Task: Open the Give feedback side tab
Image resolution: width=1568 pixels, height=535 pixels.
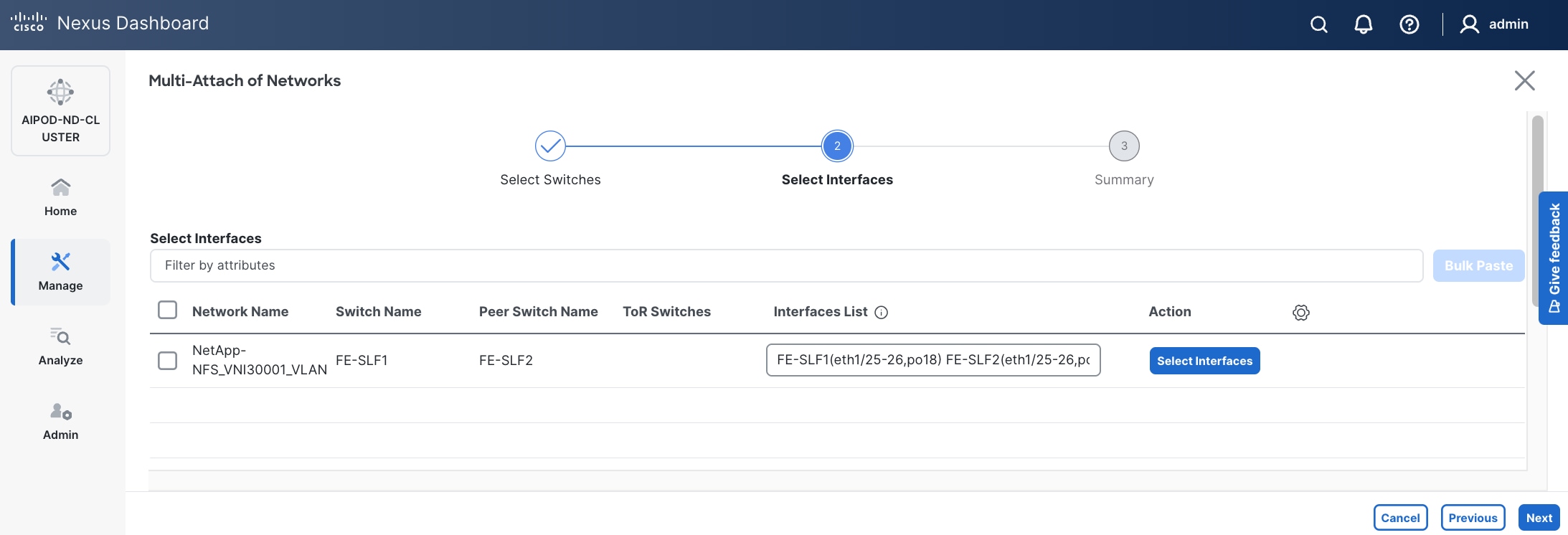Action: (x=1554, y=258)
